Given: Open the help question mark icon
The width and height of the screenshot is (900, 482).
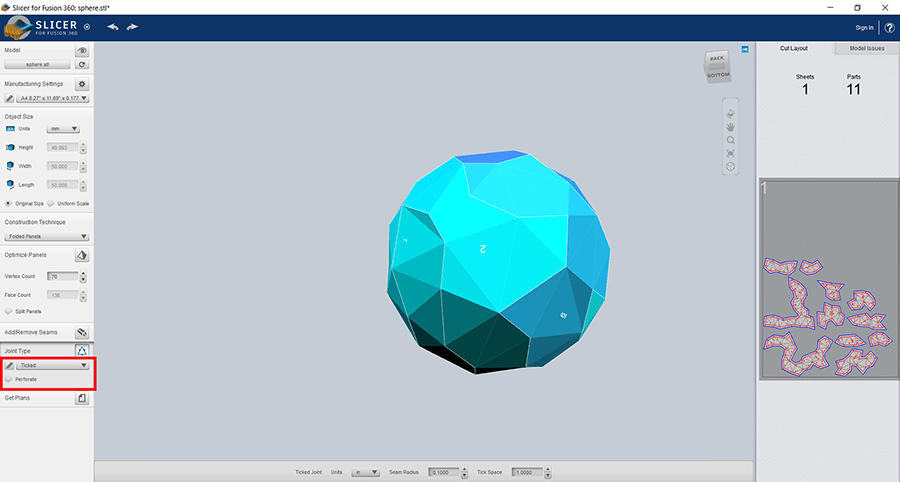Looking at the screenshot, I should 890,28.
